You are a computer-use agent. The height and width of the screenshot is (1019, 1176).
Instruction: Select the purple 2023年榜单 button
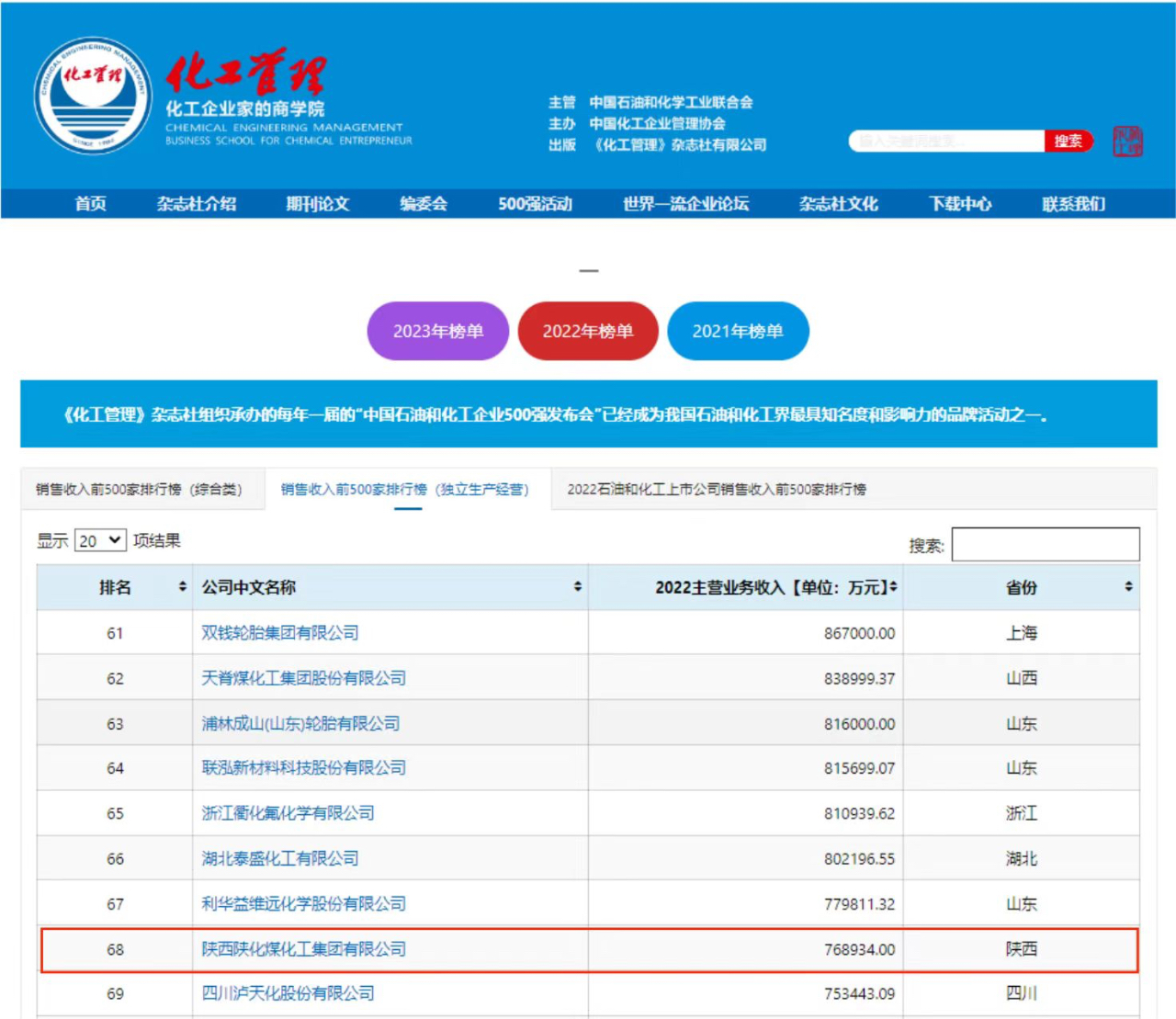438,332
